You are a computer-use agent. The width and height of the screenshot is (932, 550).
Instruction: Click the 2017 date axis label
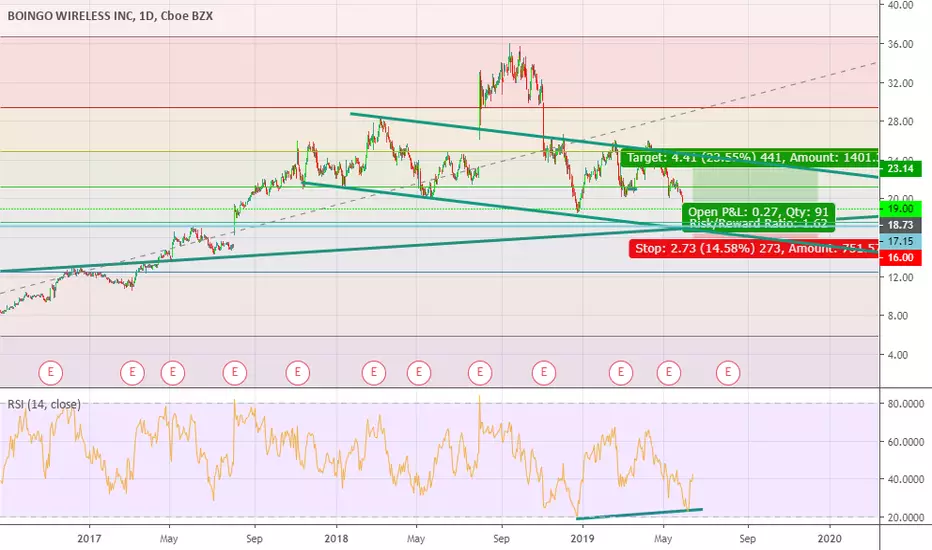[x=89, y=539]
